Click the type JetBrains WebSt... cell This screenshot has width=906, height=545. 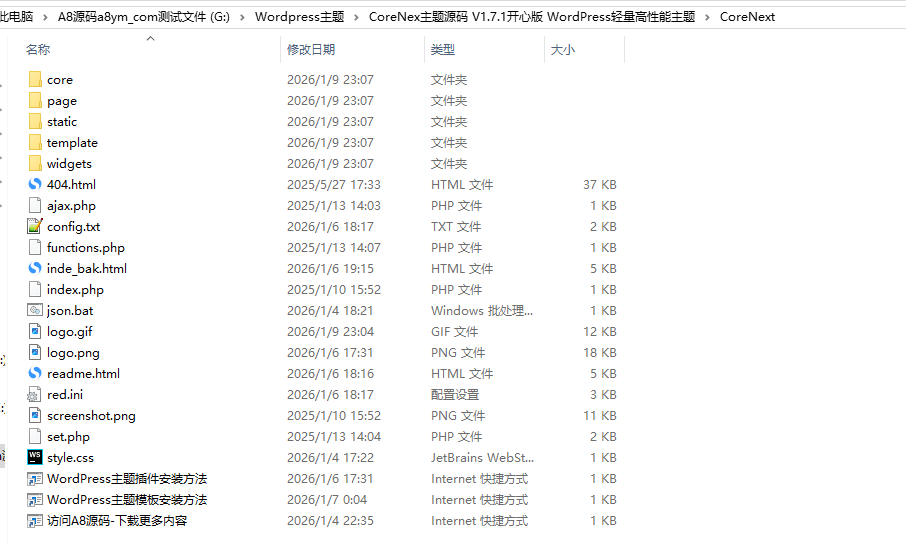click(482, 458)
